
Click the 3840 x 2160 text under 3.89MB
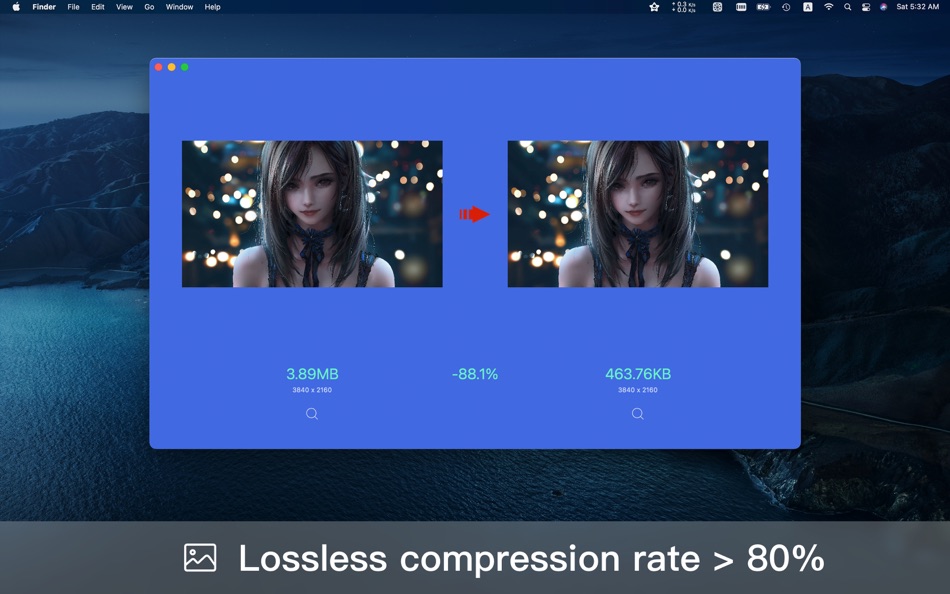click(312, 390)
